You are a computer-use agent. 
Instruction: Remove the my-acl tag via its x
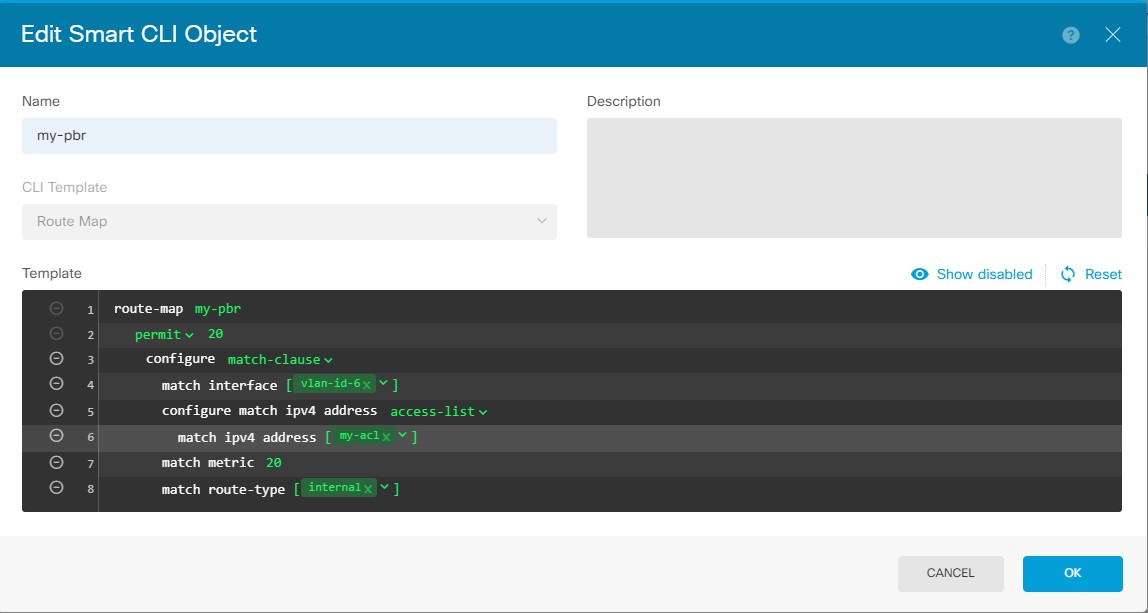pos(386,437)
